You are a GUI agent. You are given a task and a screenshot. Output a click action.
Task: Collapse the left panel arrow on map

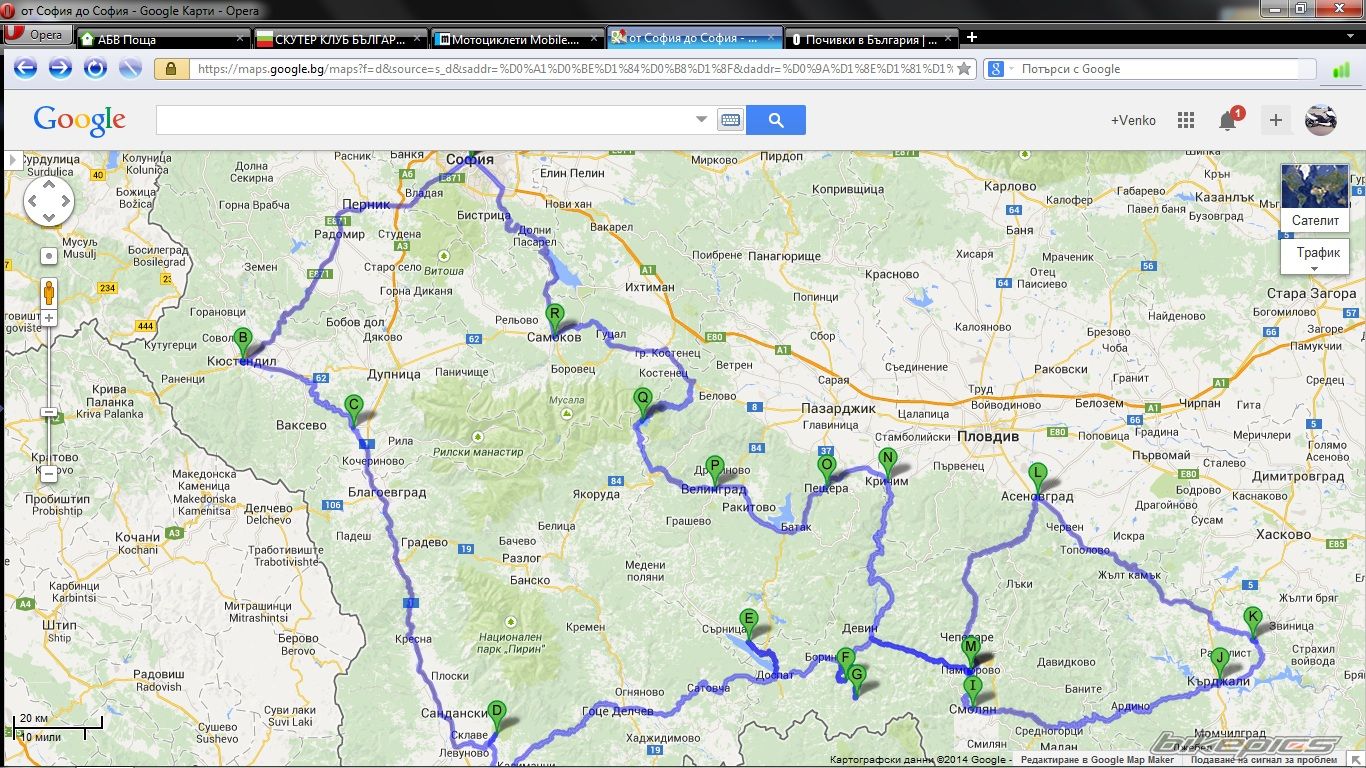point(13,160)
